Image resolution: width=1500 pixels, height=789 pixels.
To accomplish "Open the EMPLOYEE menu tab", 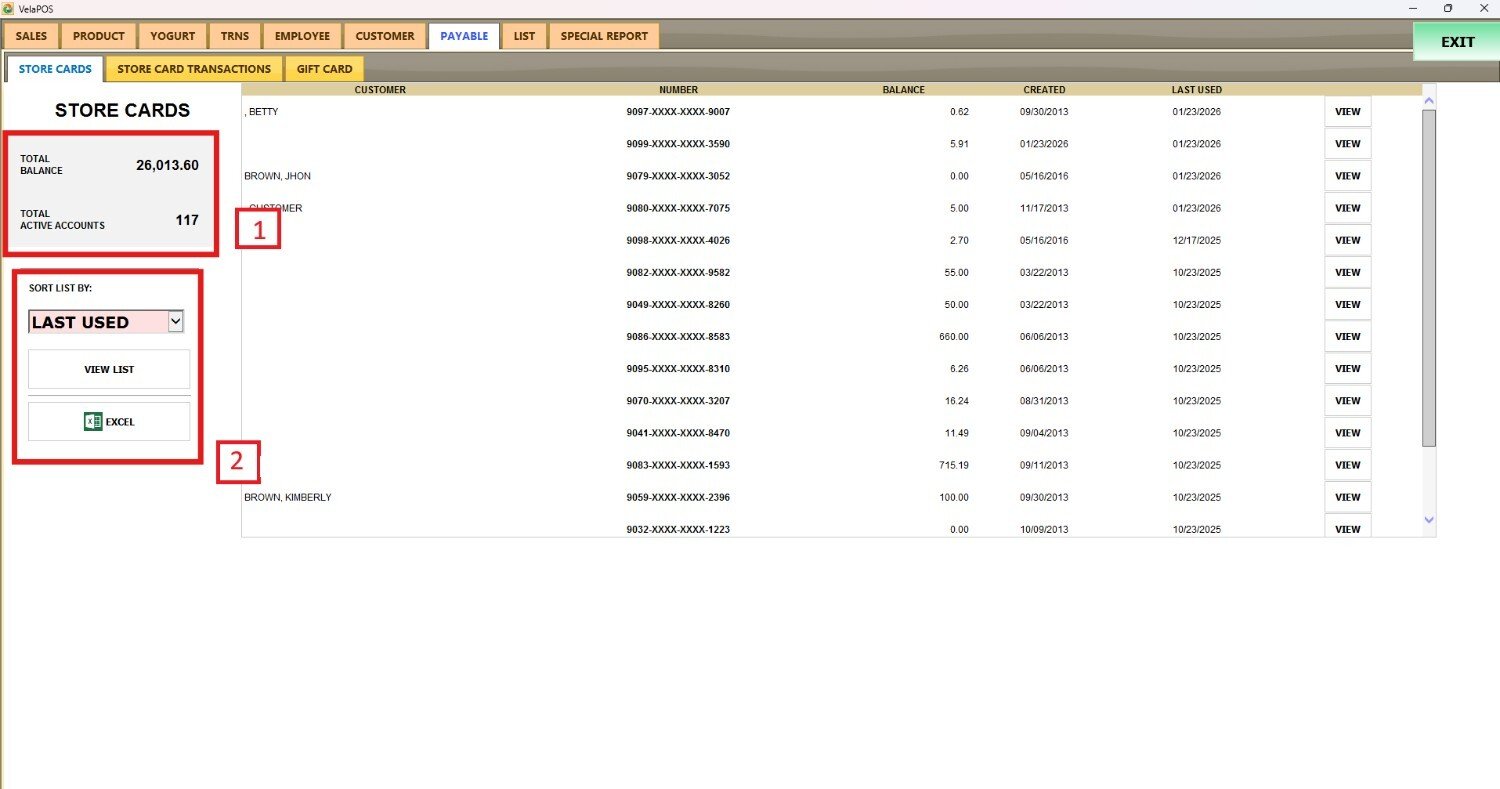I will click(302, 36).
